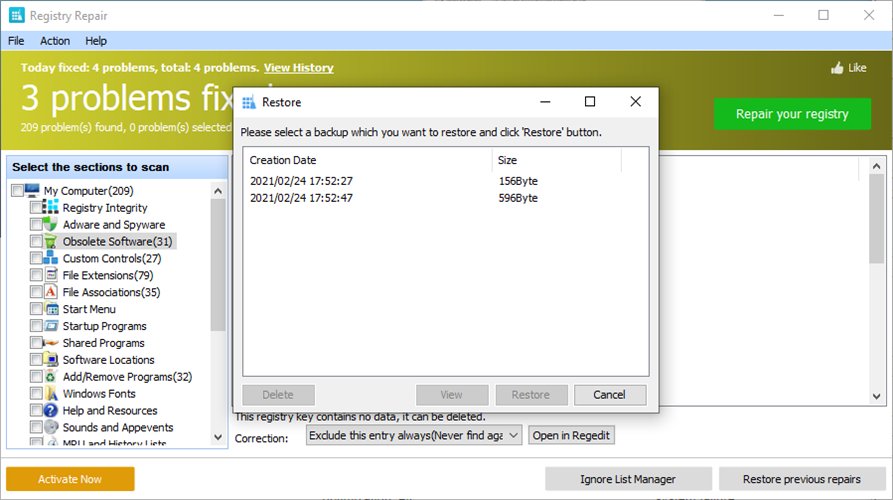
Task: Click the sections list scrollbar thumb
Action: click(x=218, y=265)
